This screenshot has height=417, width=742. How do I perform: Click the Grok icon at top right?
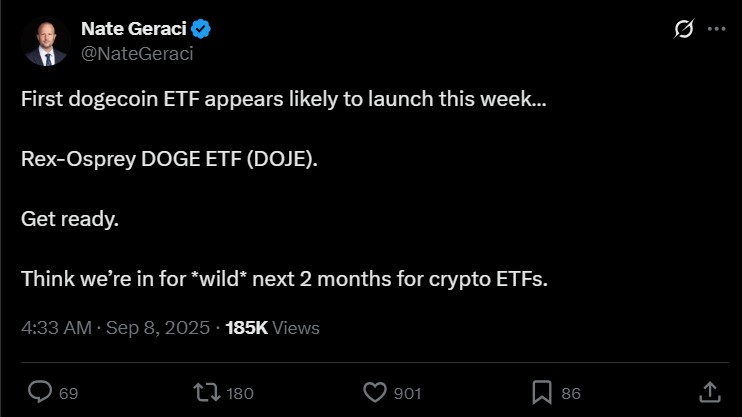(684, 30)
